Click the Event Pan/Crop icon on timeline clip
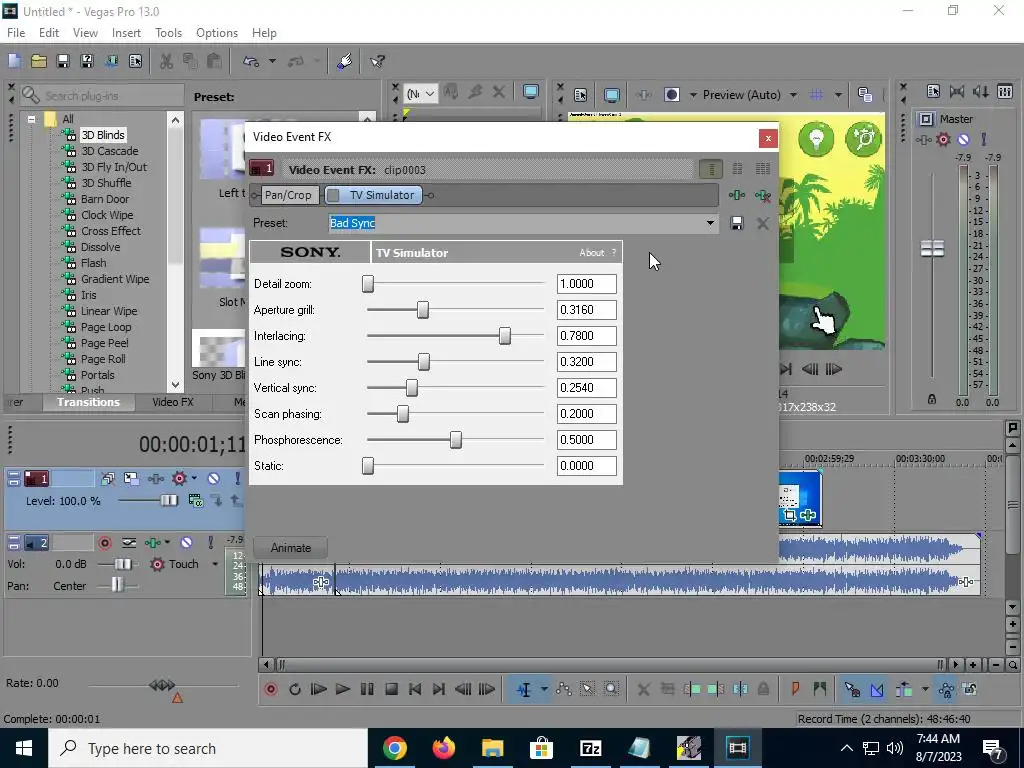Viewport: 1024px width, 768px height. click(x=790, y=515)
